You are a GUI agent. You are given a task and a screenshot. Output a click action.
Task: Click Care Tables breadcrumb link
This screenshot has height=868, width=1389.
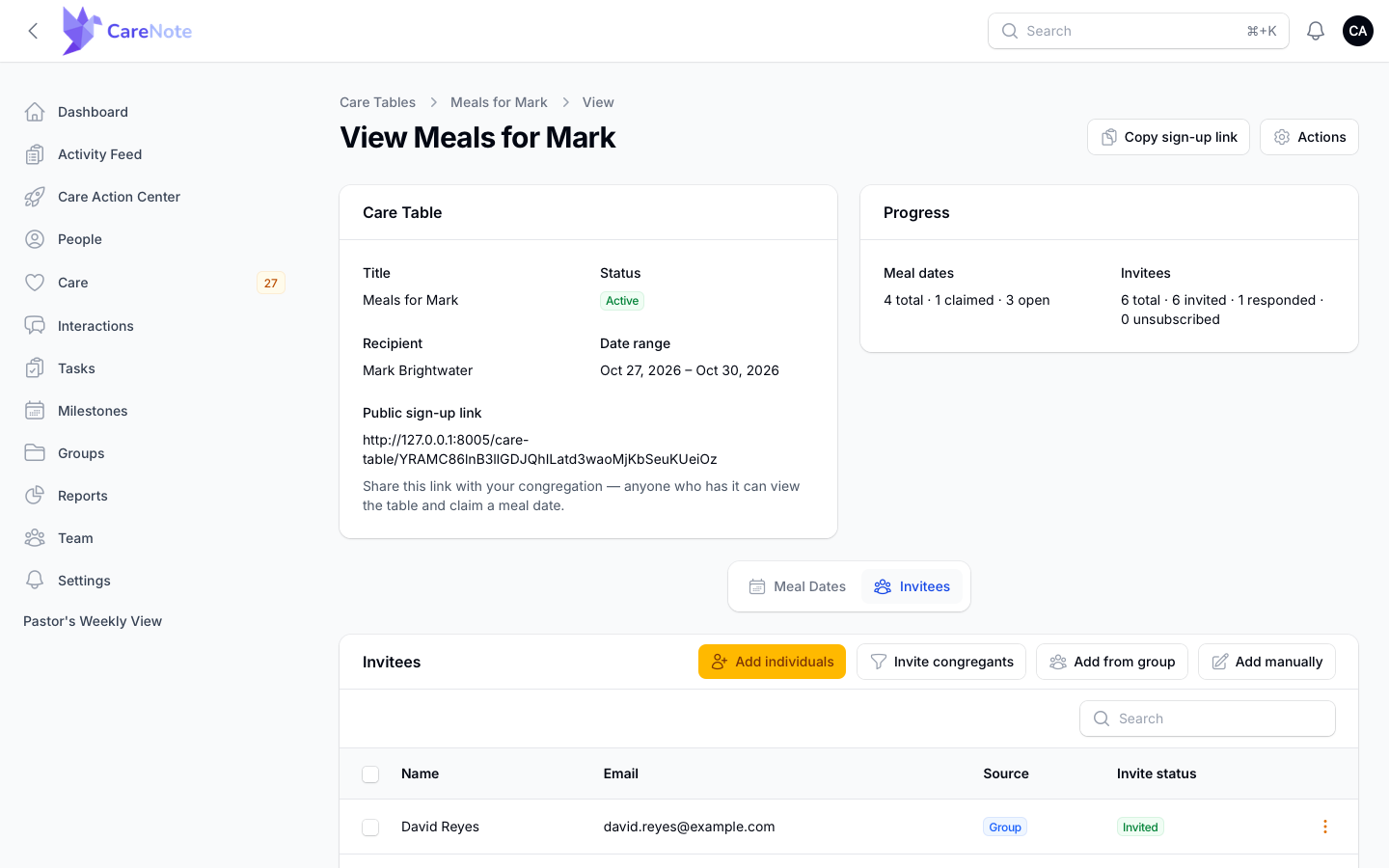[x=377, y=102]
